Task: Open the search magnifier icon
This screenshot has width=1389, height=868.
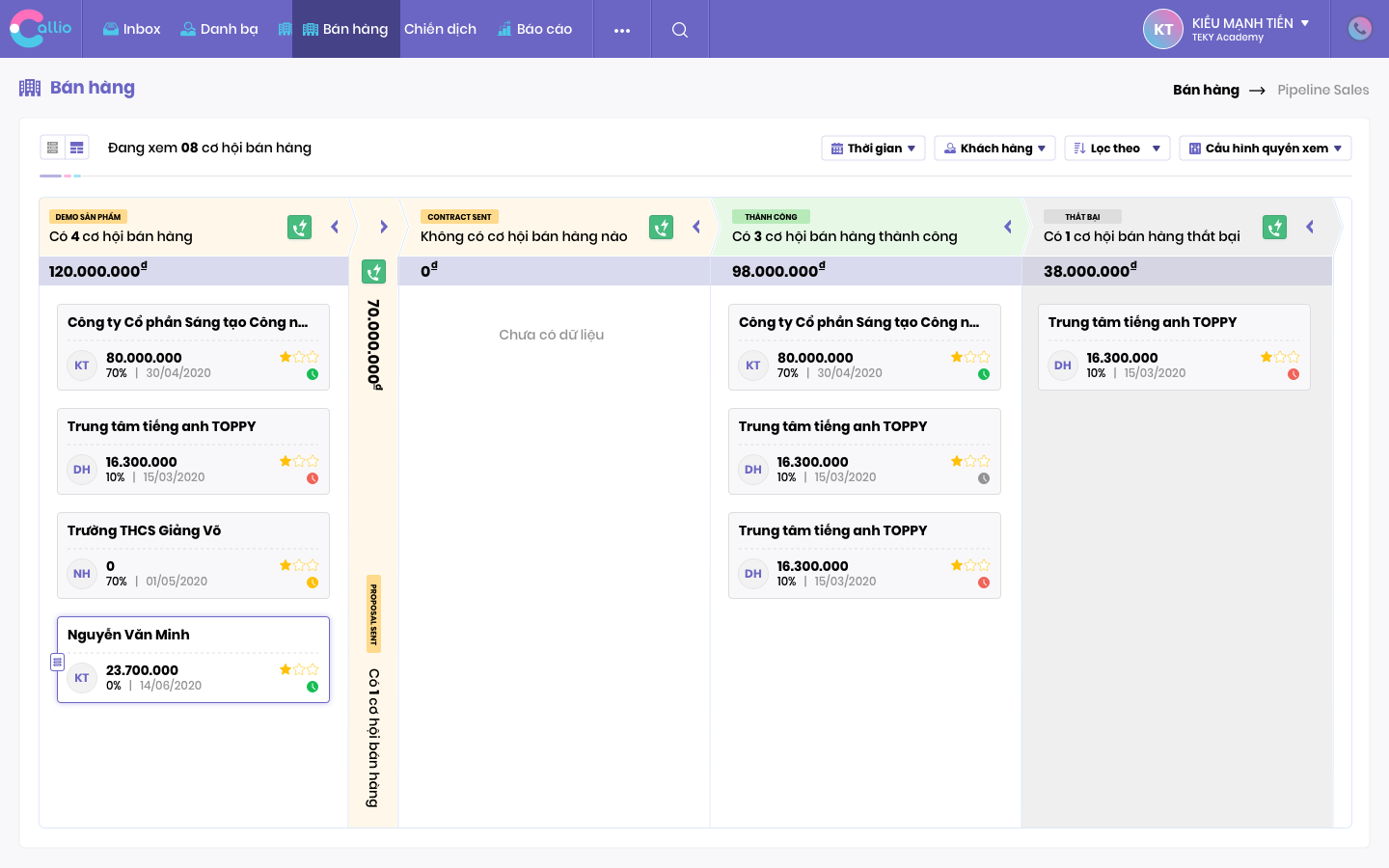Action: (x=680, y=30)
